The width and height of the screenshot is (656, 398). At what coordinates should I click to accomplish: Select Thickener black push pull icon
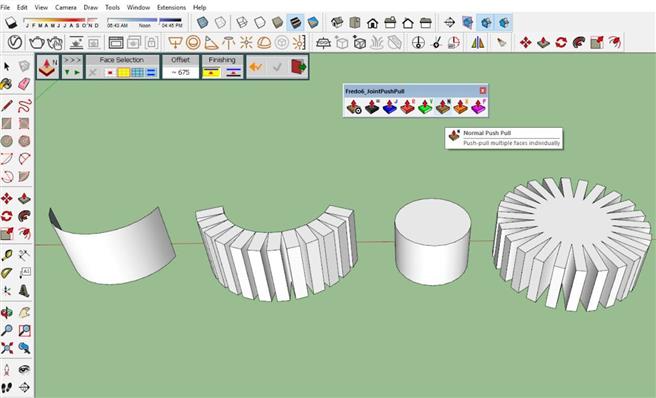372,107
